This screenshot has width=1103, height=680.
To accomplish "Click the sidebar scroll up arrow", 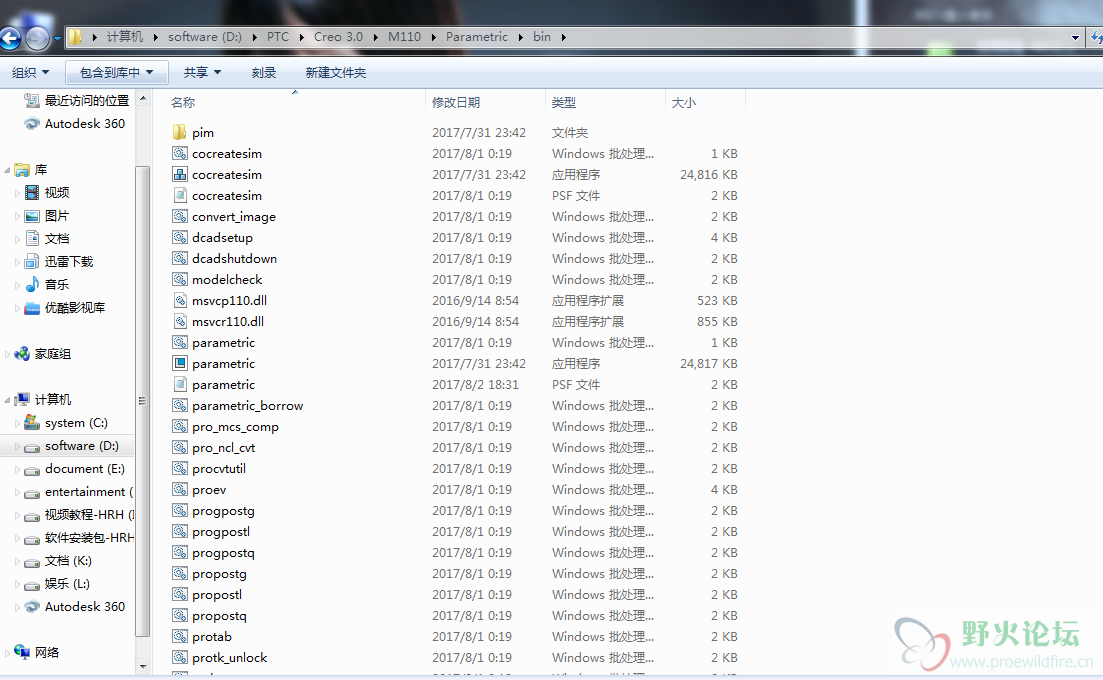I will click(x=143, y=98).
